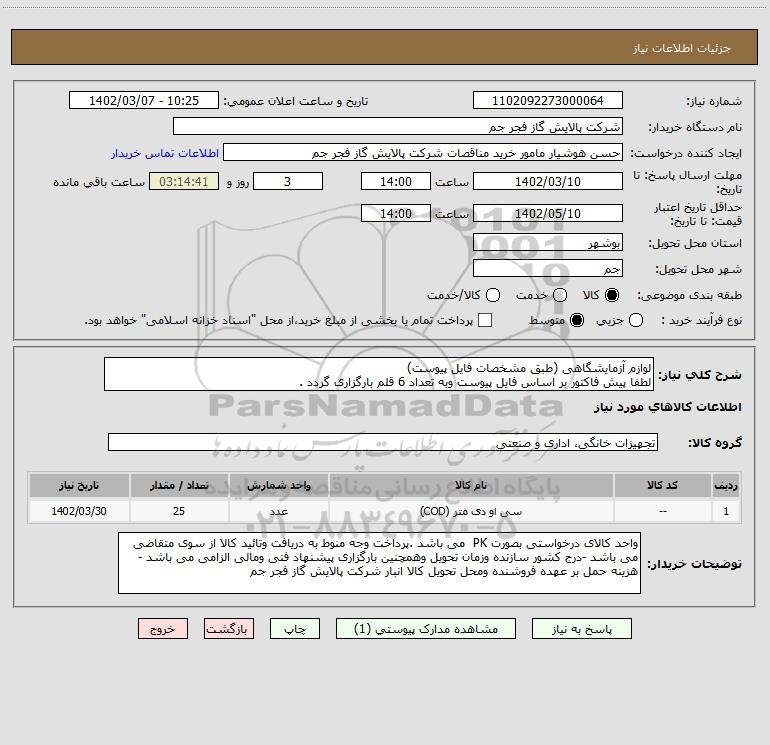Image resolution: width=770 pixels, height=745 pixels.
Task: Click the بازگشت back button
Action: pos(229,629)
